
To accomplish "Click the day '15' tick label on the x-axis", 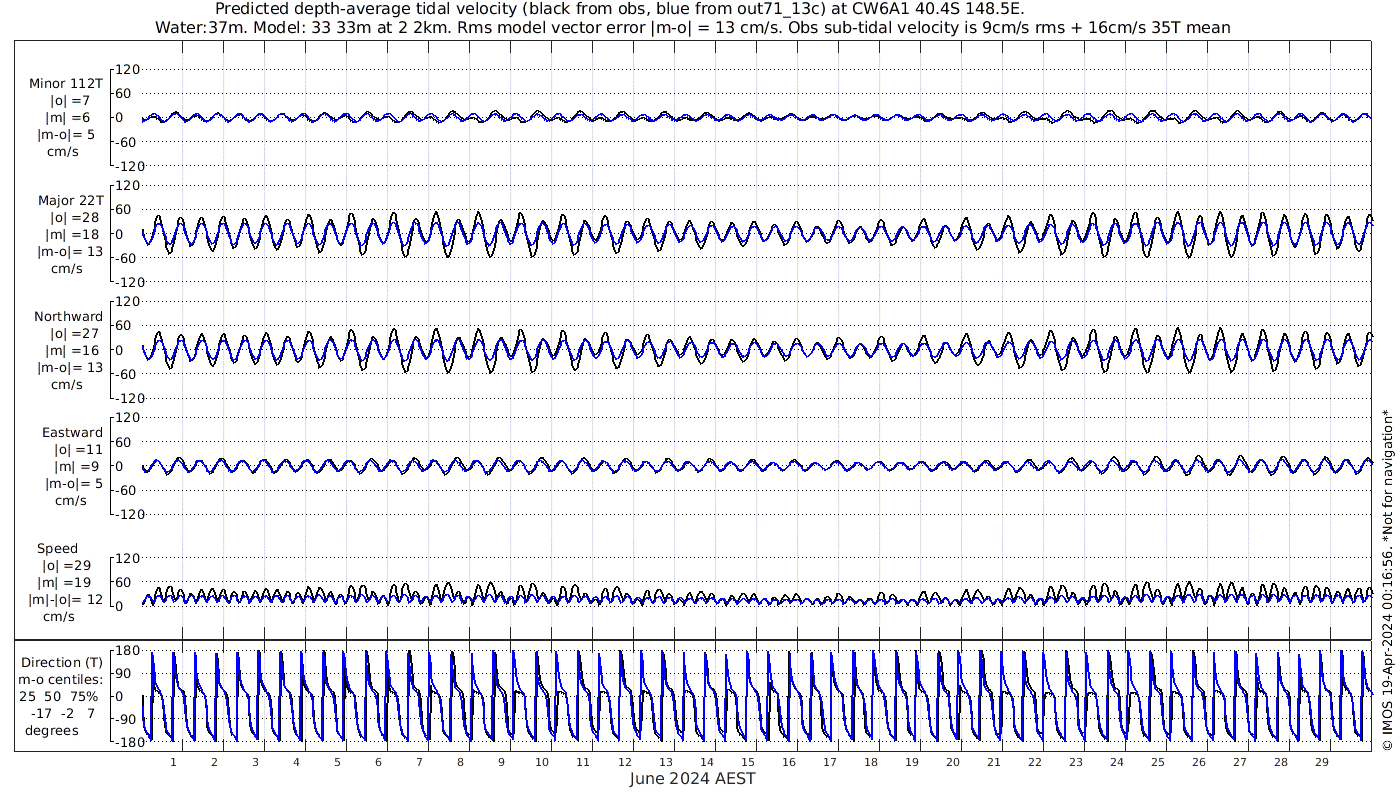I will [748, 761].
